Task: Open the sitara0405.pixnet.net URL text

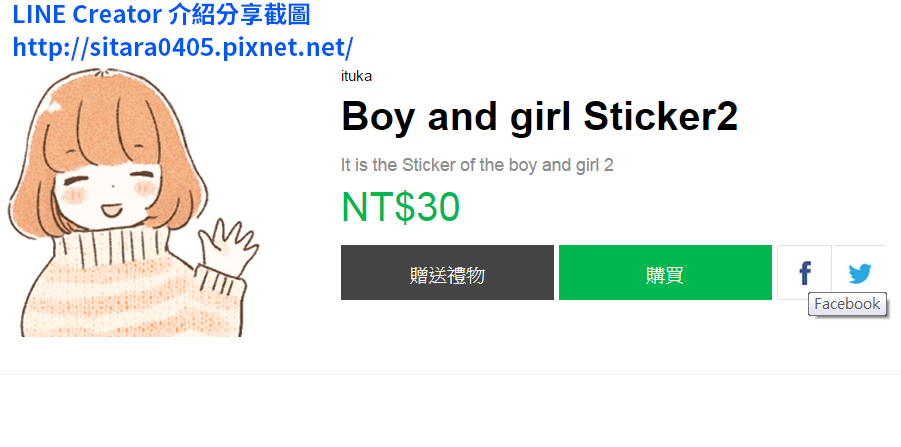Action: pos(183,47)
